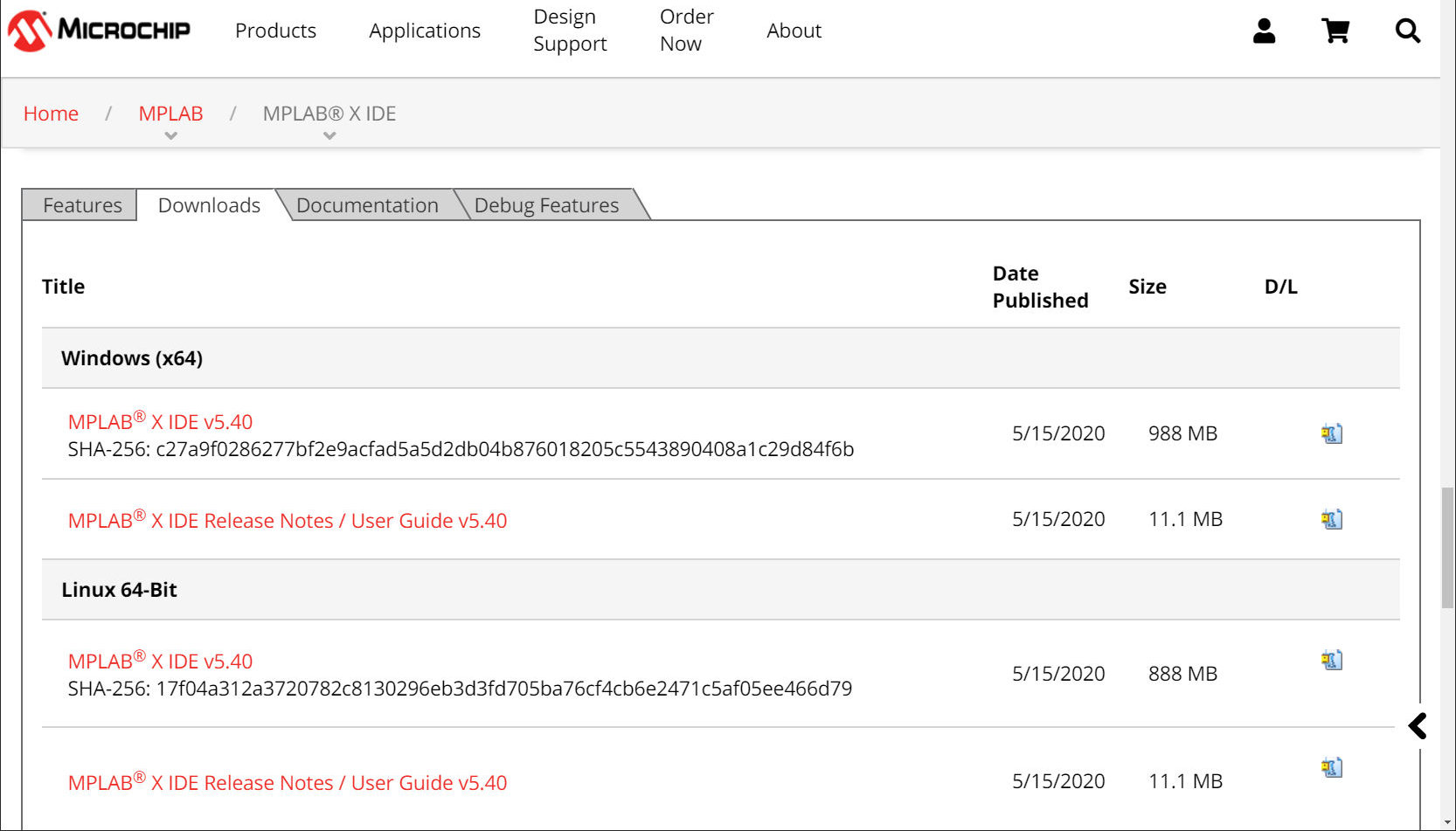Image resolution: width=1456 pixels, height=831 pixels.
Task: Open Linux MPLAB X IDE v5.40 link
Action: [x=160, y=661]
